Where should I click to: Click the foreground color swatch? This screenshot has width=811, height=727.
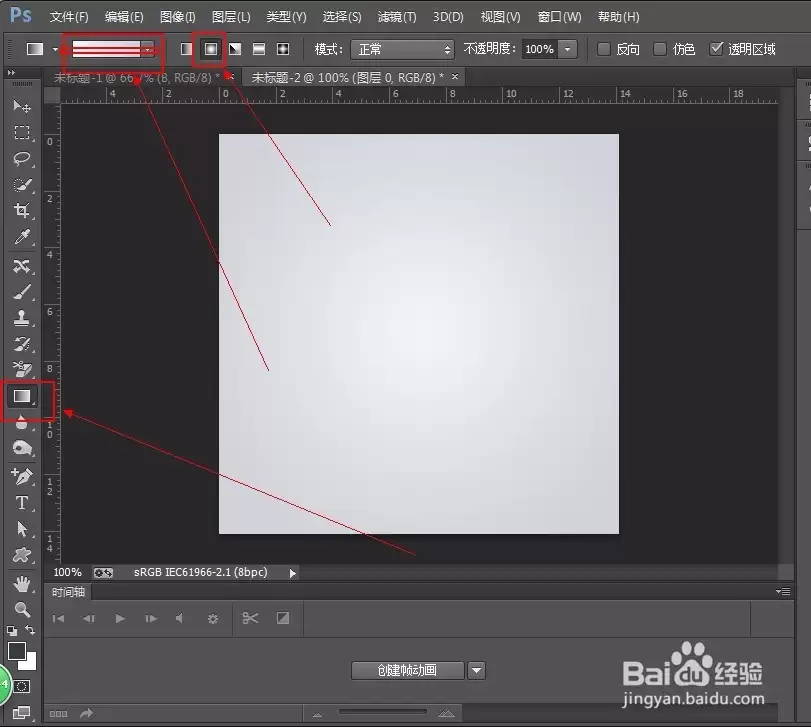16,650
